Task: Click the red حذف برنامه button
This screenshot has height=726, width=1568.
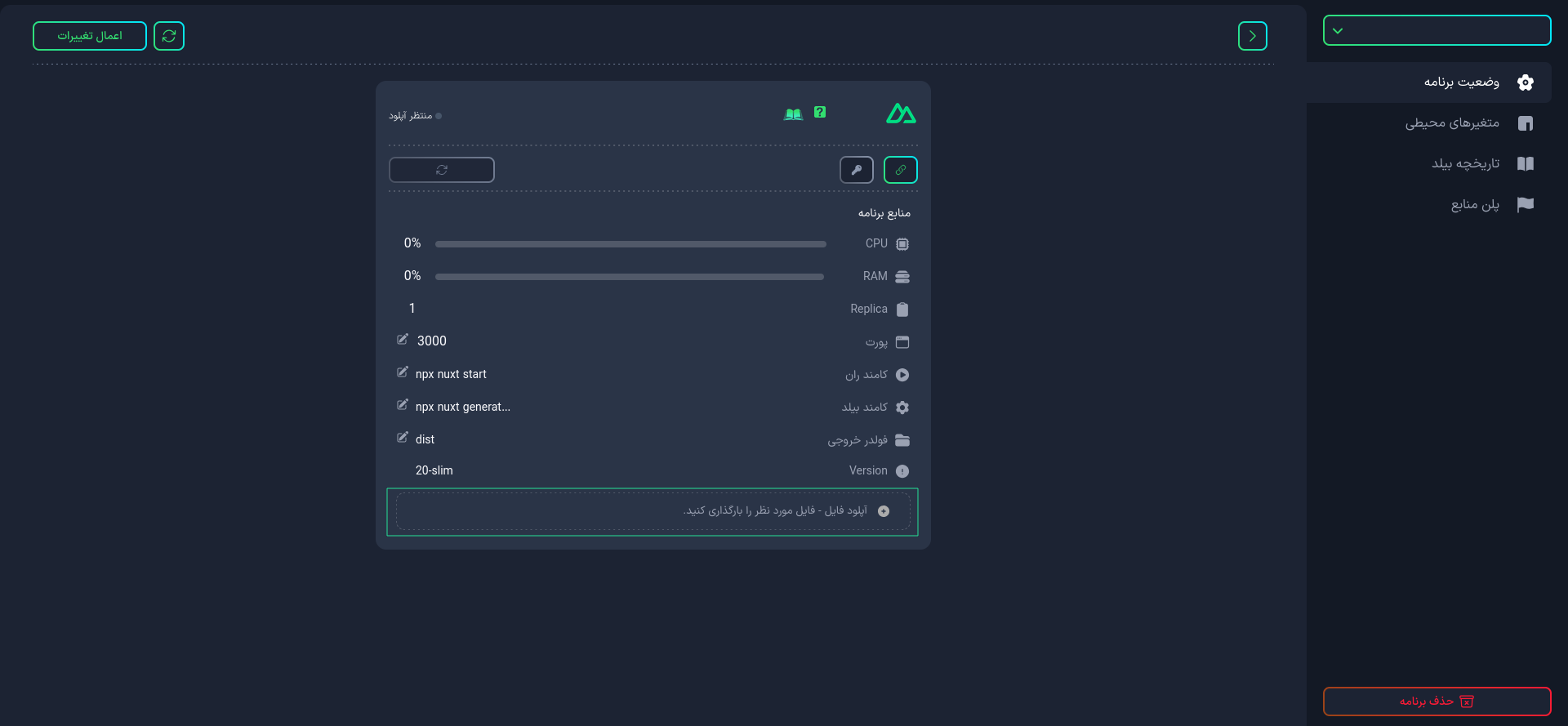Action: tap(1437, 702)
